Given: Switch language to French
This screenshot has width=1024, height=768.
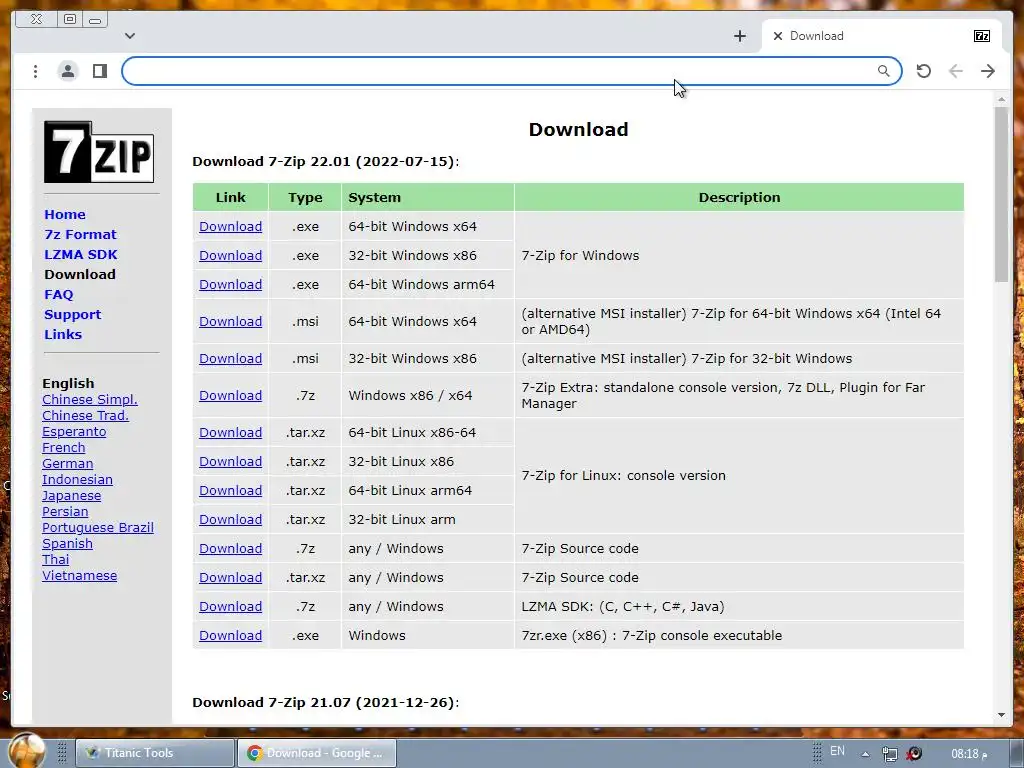Looking at the screenshot, I should [x=63, y=447].
